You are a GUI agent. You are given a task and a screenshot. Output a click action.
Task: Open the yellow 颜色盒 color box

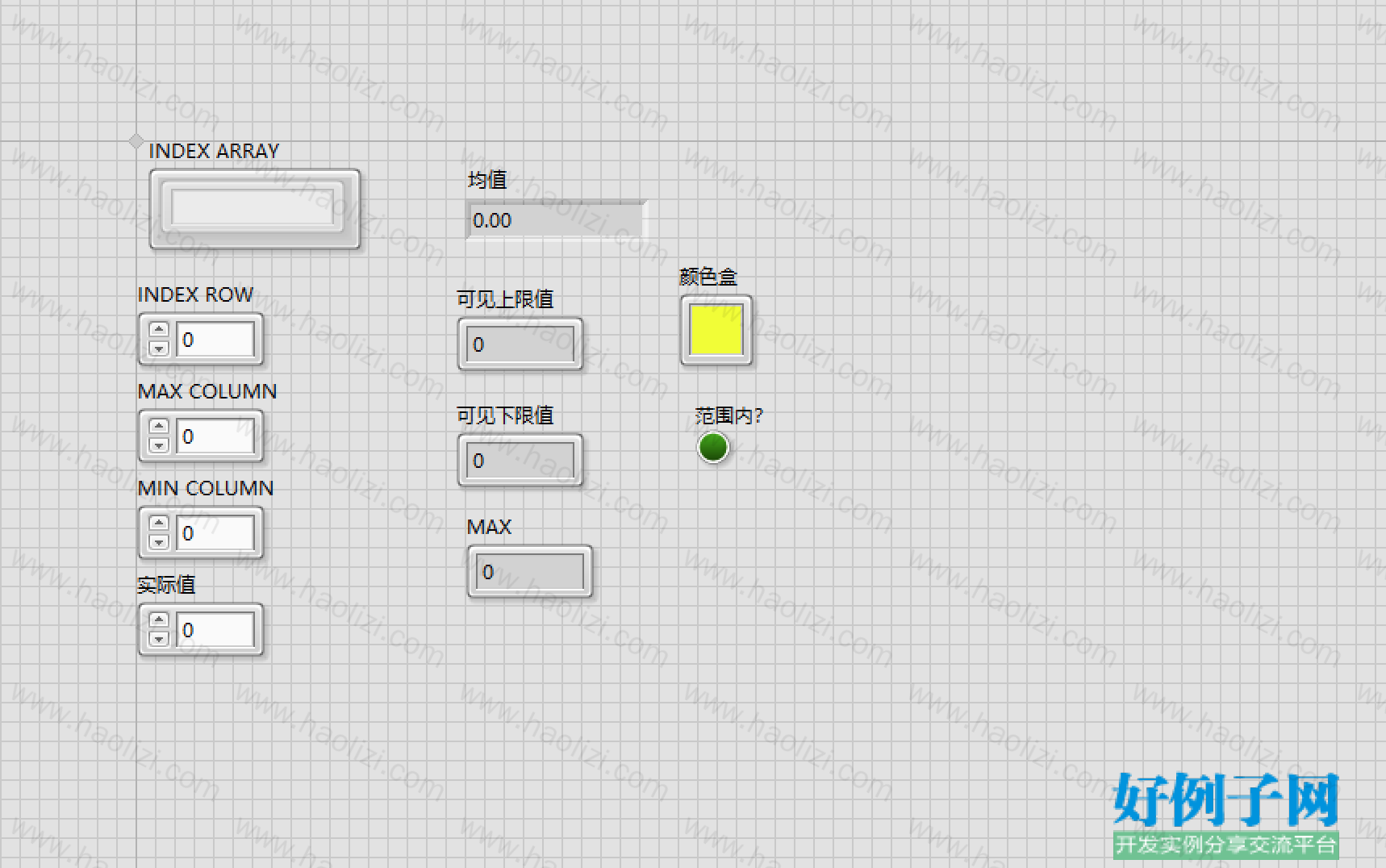point(716,330)
